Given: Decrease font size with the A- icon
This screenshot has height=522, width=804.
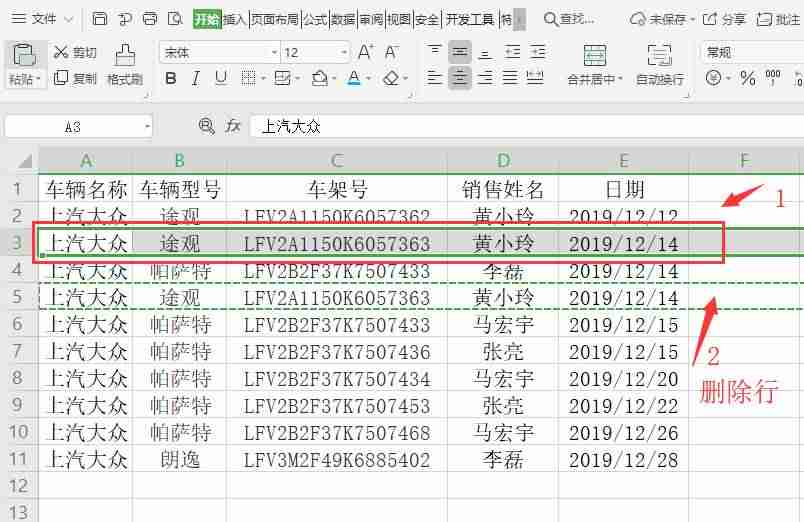Looking at the screenshot, I should tap(392, 52).
